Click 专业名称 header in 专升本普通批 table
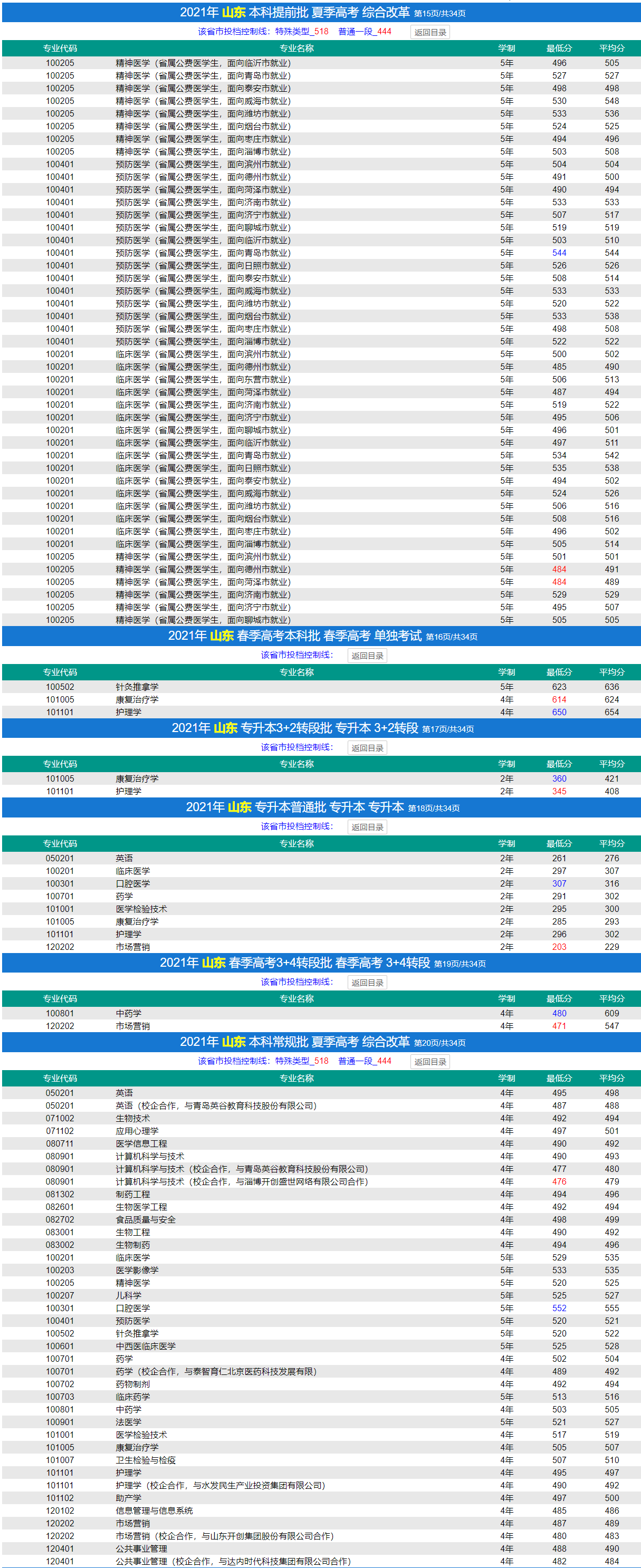The image size is (641, 1568). tap(296, 844)
